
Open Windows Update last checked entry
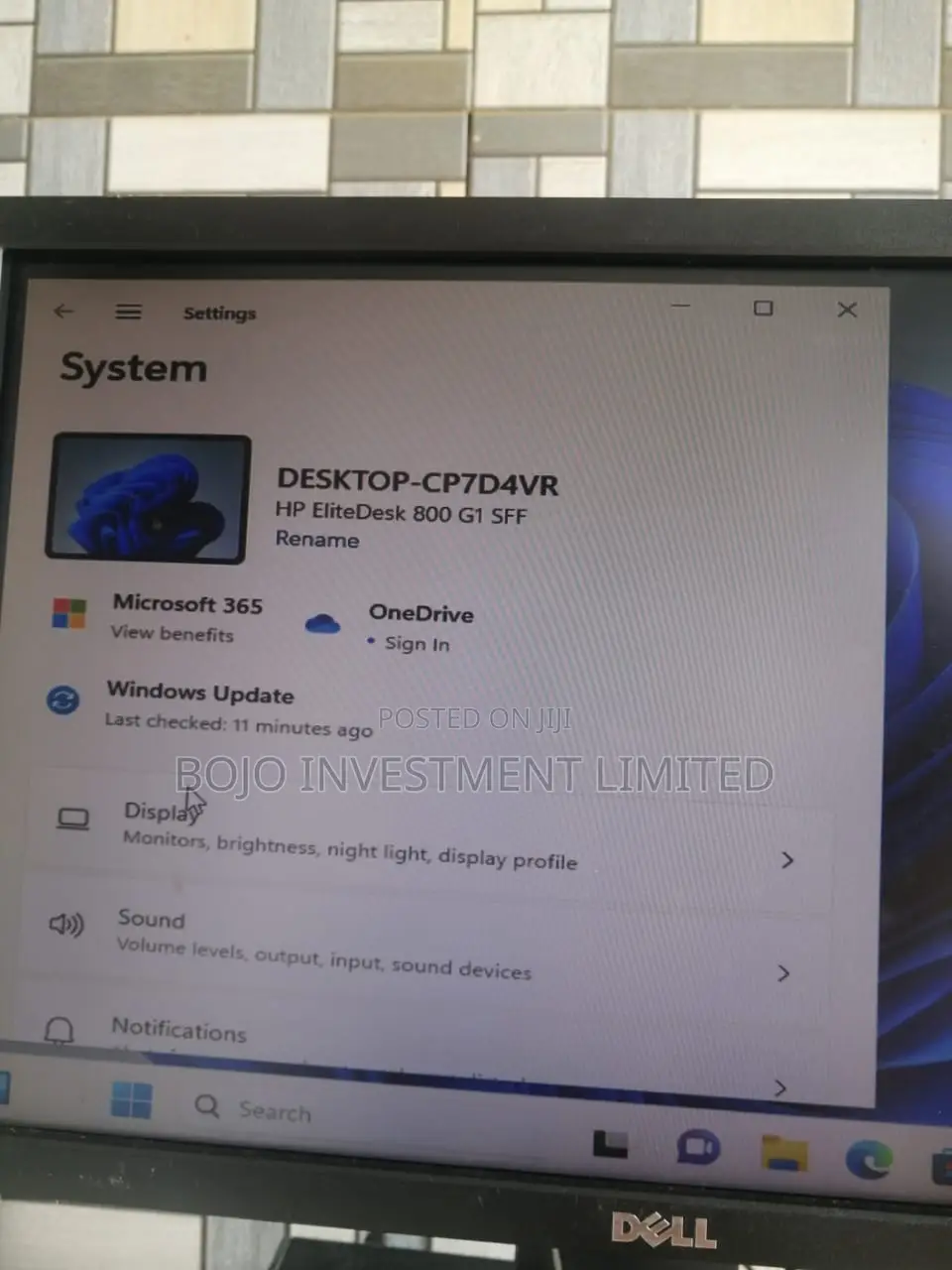239,725
